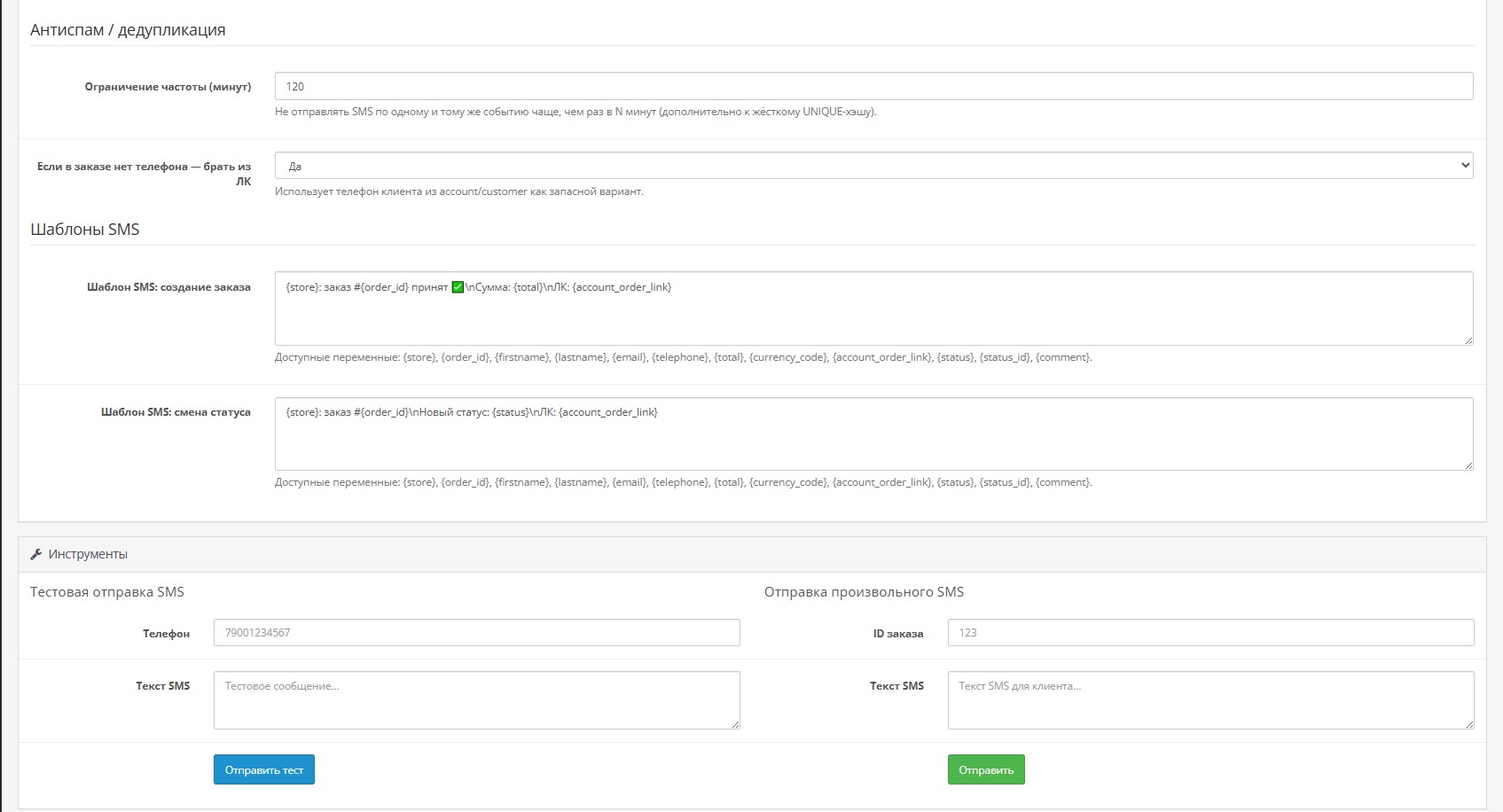This screenshot has height=812, width=1503.
Task: Click resize grip on test SMS text area
Action: tap(734, 723)
